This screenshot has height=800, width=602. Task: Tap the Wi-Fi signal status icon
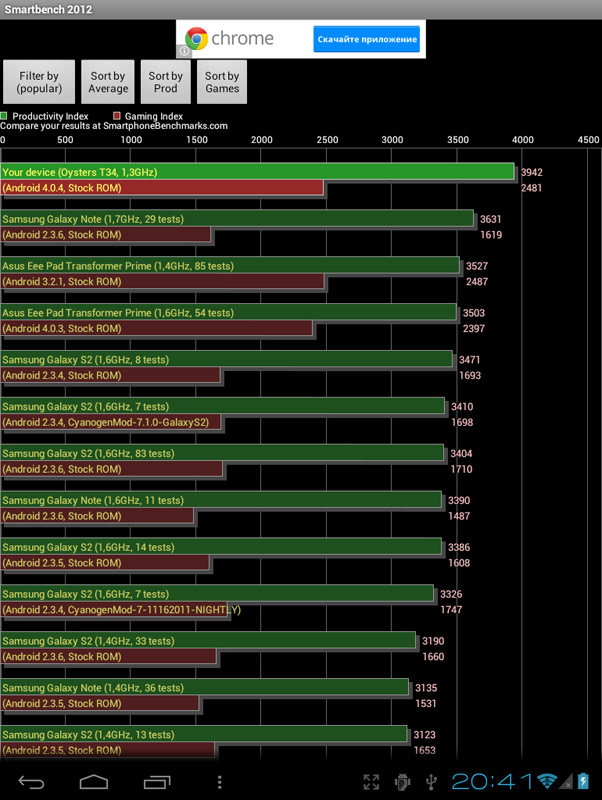pyautogui.click(x=547, y=781)
